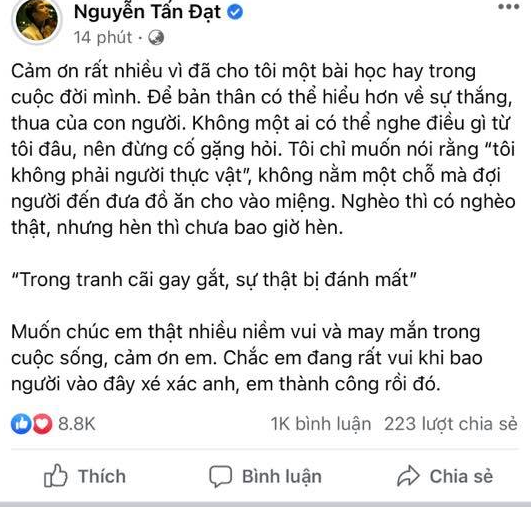Click the paragraph starting 'Muốn chúc em'
This screenshot has height=507, width=531.
point(247,358)
